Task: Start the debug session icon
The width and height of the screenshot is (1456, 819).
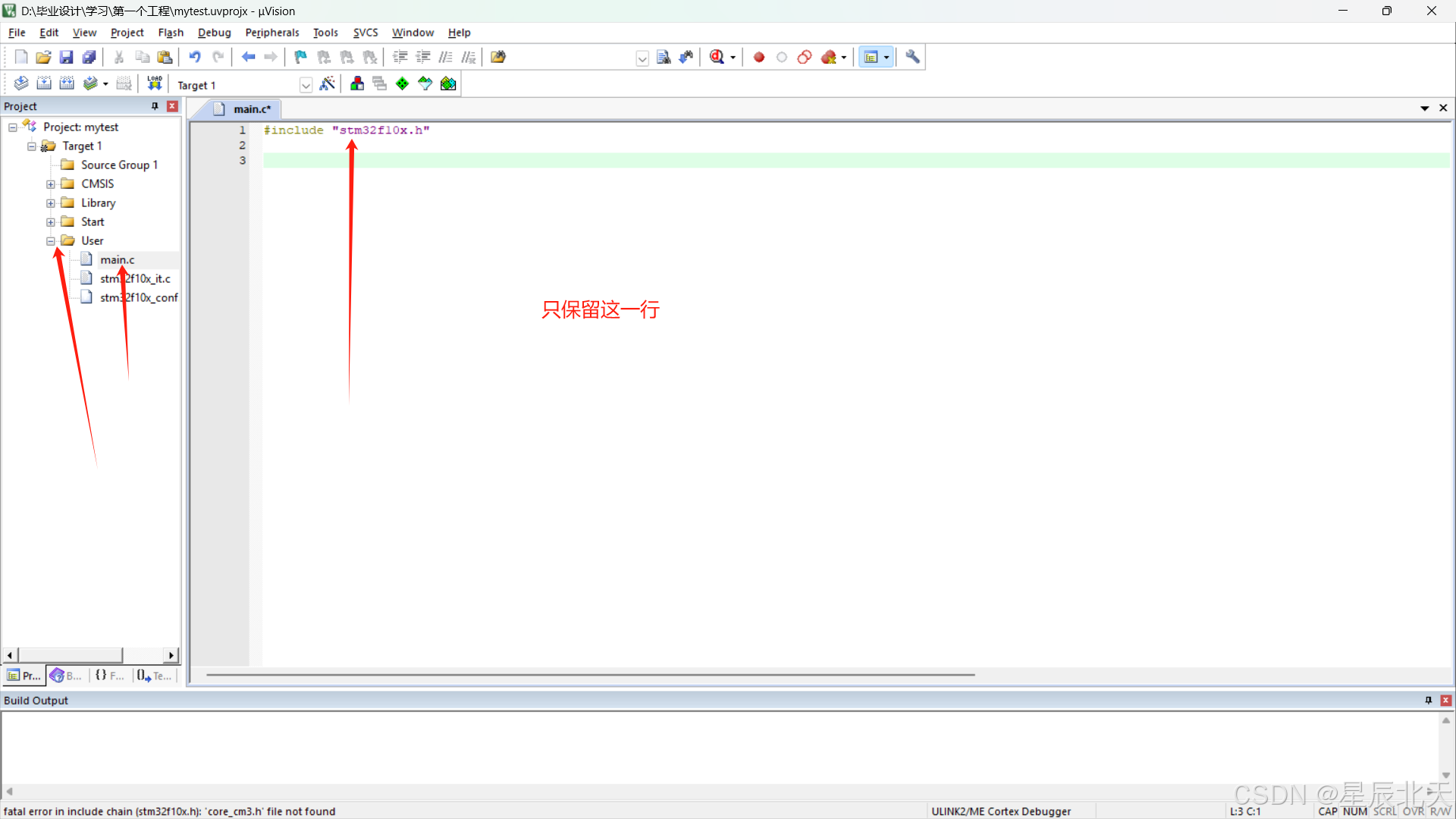Action: coord(717,57)
